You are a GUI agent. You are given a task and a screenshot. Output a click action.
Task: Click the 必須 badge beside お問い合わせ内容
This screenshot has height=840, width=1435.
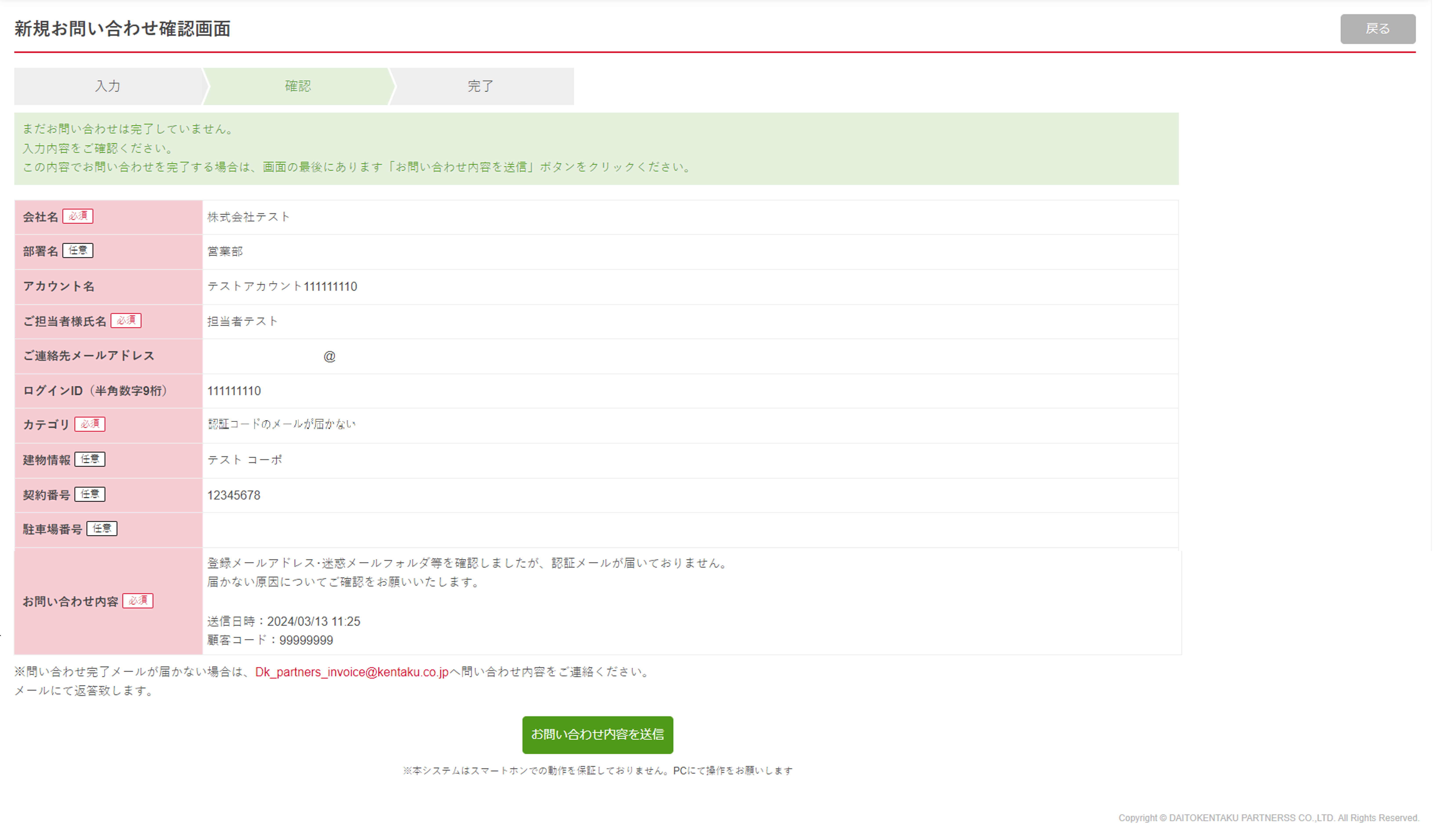[138, 601]
